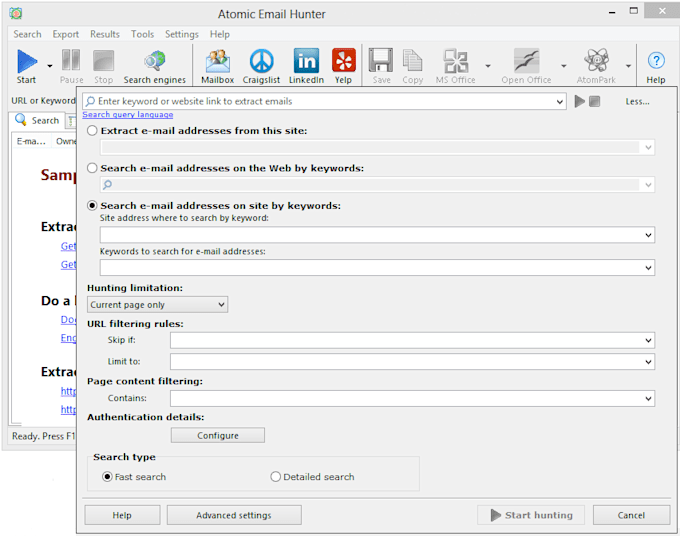Image resolution: width=680 pixels, height=536 pixels.
Task: Expand the Keywords to search for dropdown
Action: [x=648, y=268]
